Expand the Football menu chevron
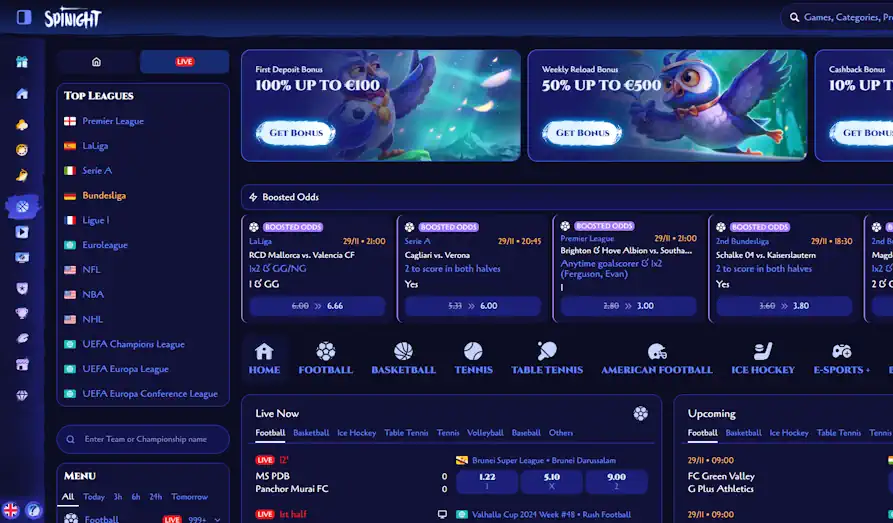Image resolution: width=893 pixels, height=523 pixels. (x=217, y=520)
